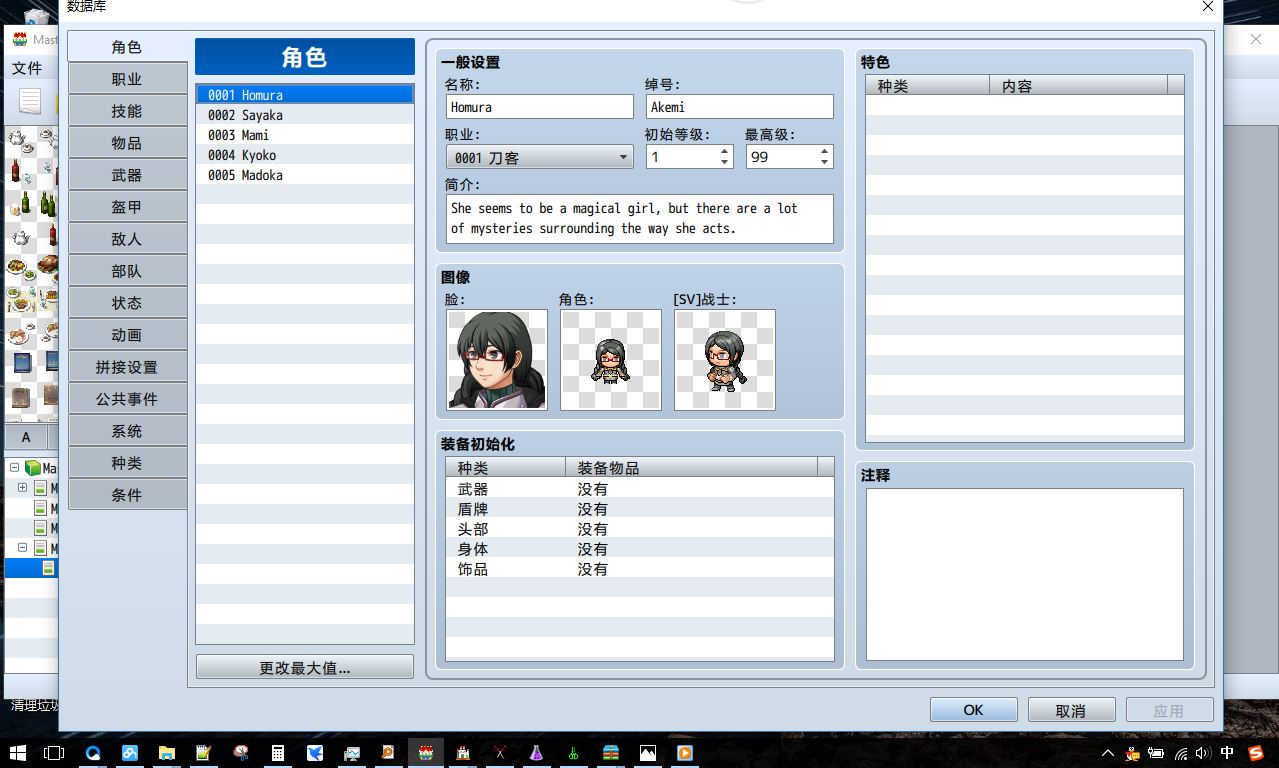Click the Sogou input method tray icon
Image resolution: width=1279 pixels, height=768 pixels.
coord(1254,753)
